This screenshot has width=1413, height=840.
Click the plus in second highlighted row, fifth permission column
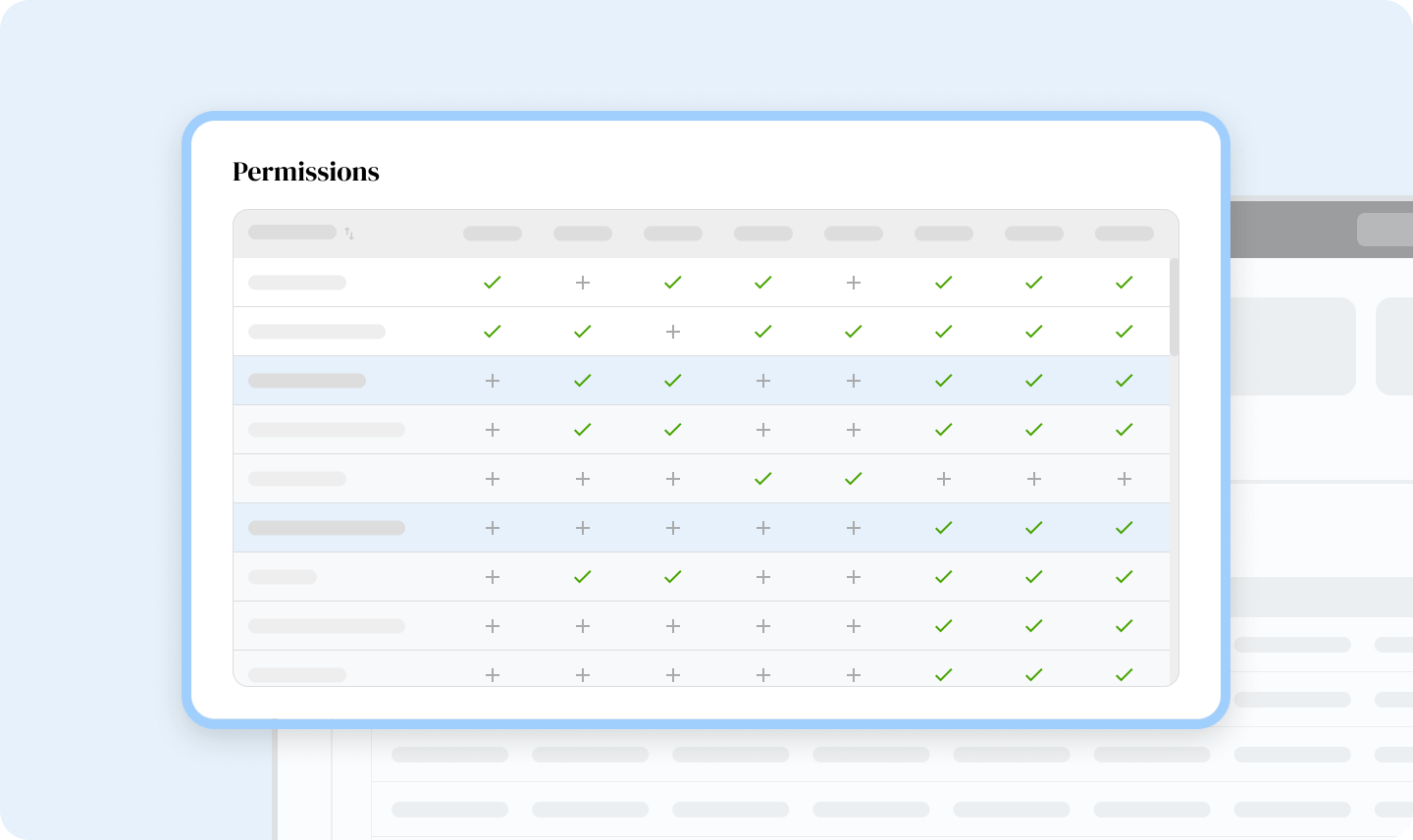(854, 528)
